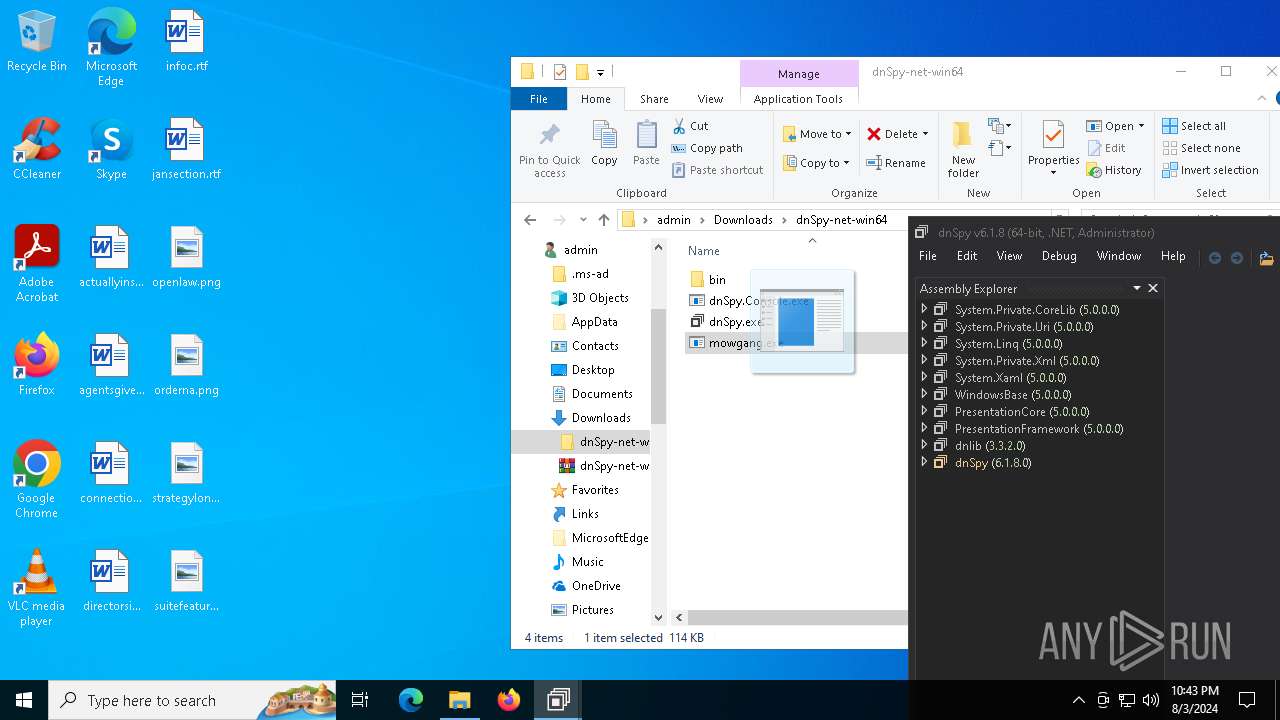Select CCleaner desktop icon
Viewport: 1280px width, 720px height.
click(x=37, y=150)
